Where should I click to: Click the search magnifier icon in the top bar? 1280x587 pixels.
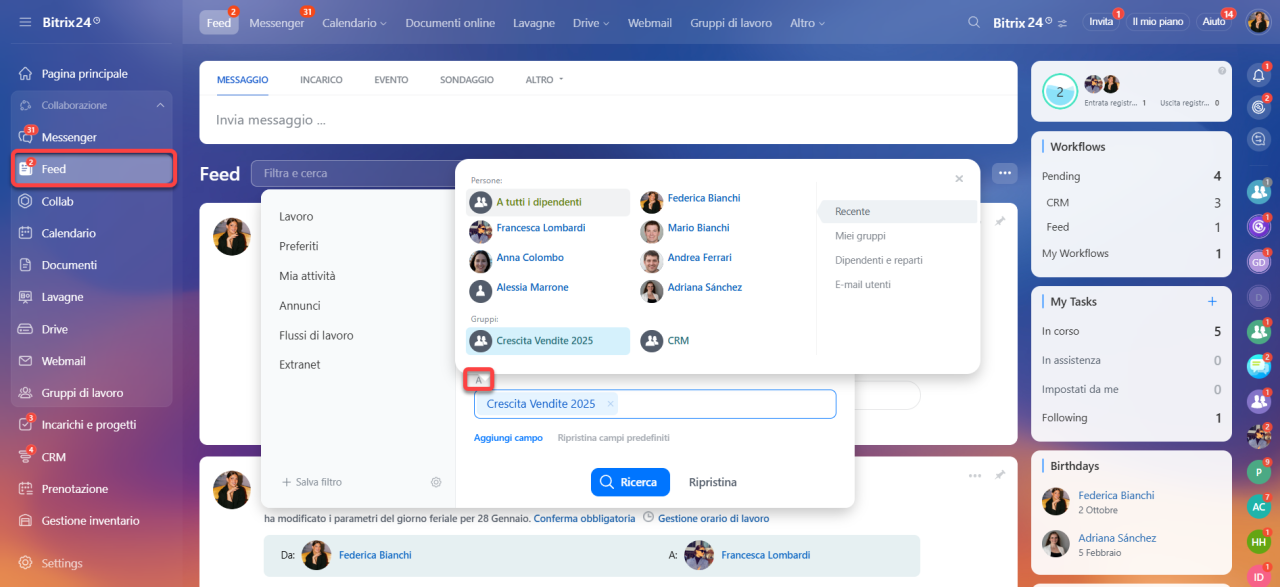pos(974,22)
